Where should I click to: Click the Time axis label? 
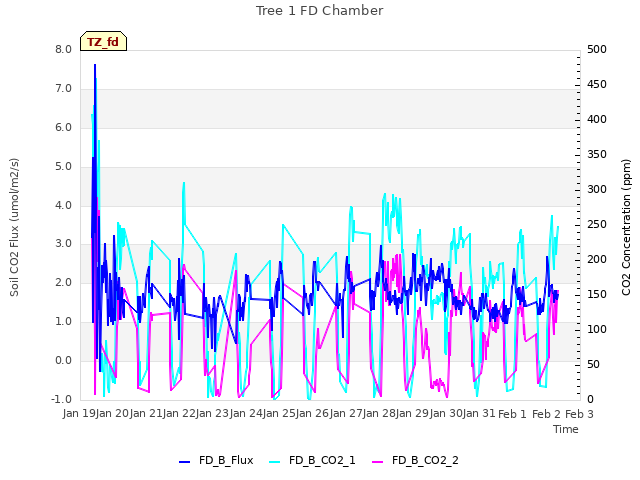pyautogui.click(x=566, y=429)
